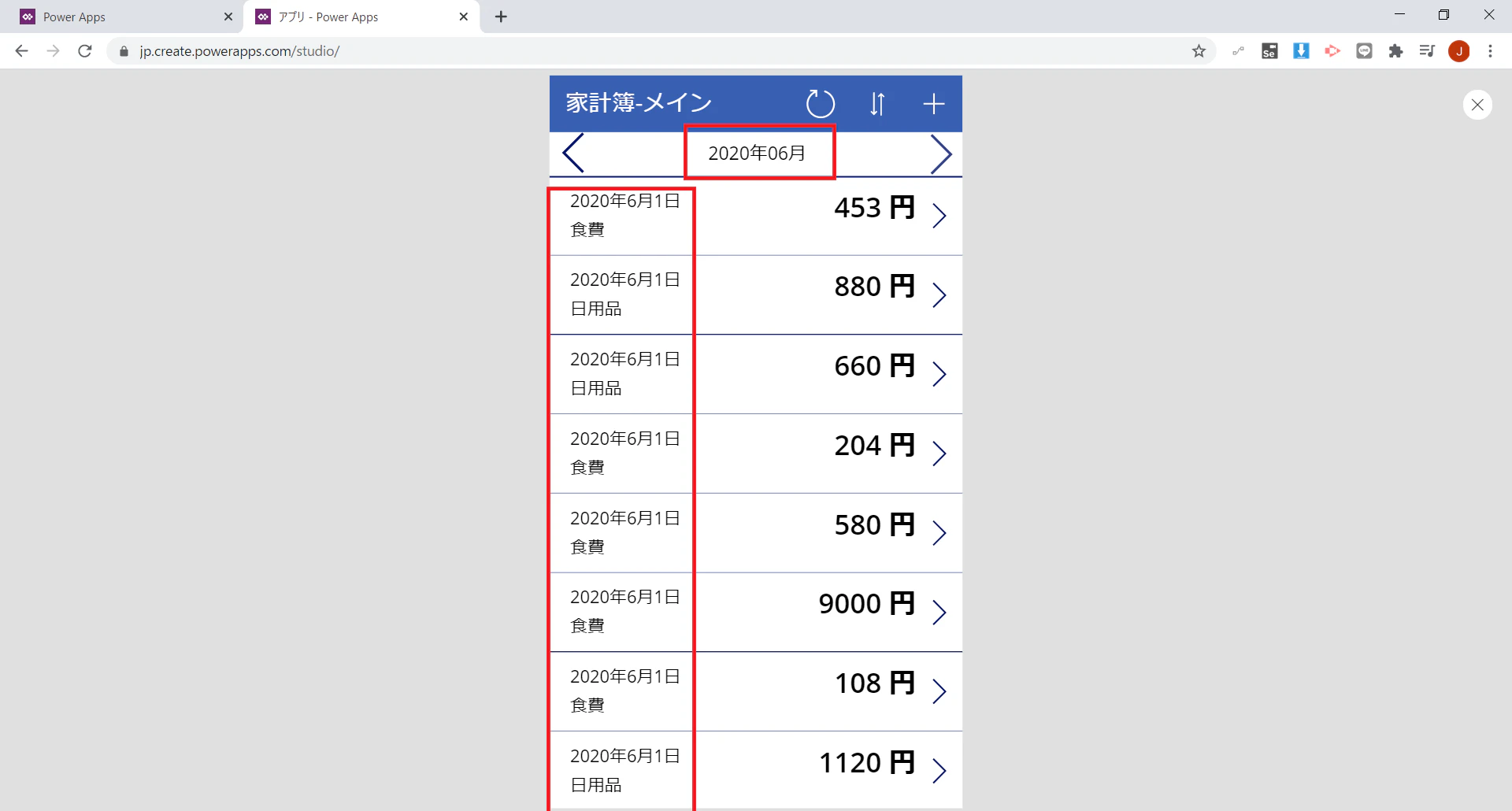Screen dimensions: 1512x811
Task: Switch to the アプリ - Power Apps tab
Action: pyautogui.click(x=362, y=17)
